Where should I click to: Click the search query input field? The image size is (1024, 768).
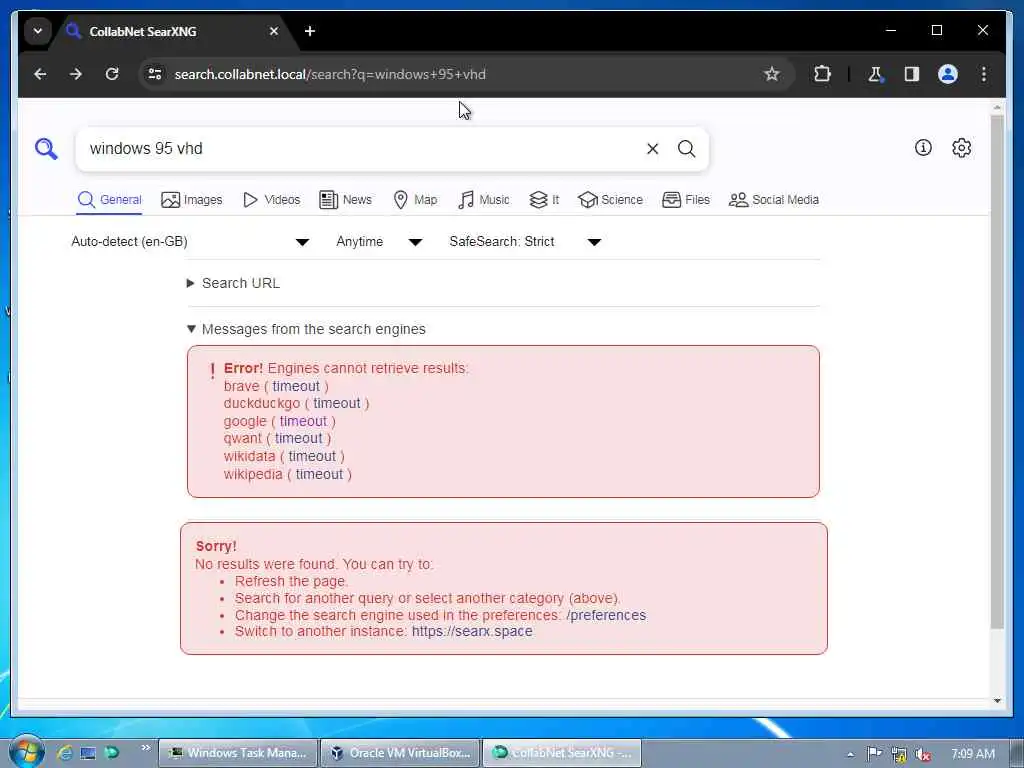(x=362, y=149)
